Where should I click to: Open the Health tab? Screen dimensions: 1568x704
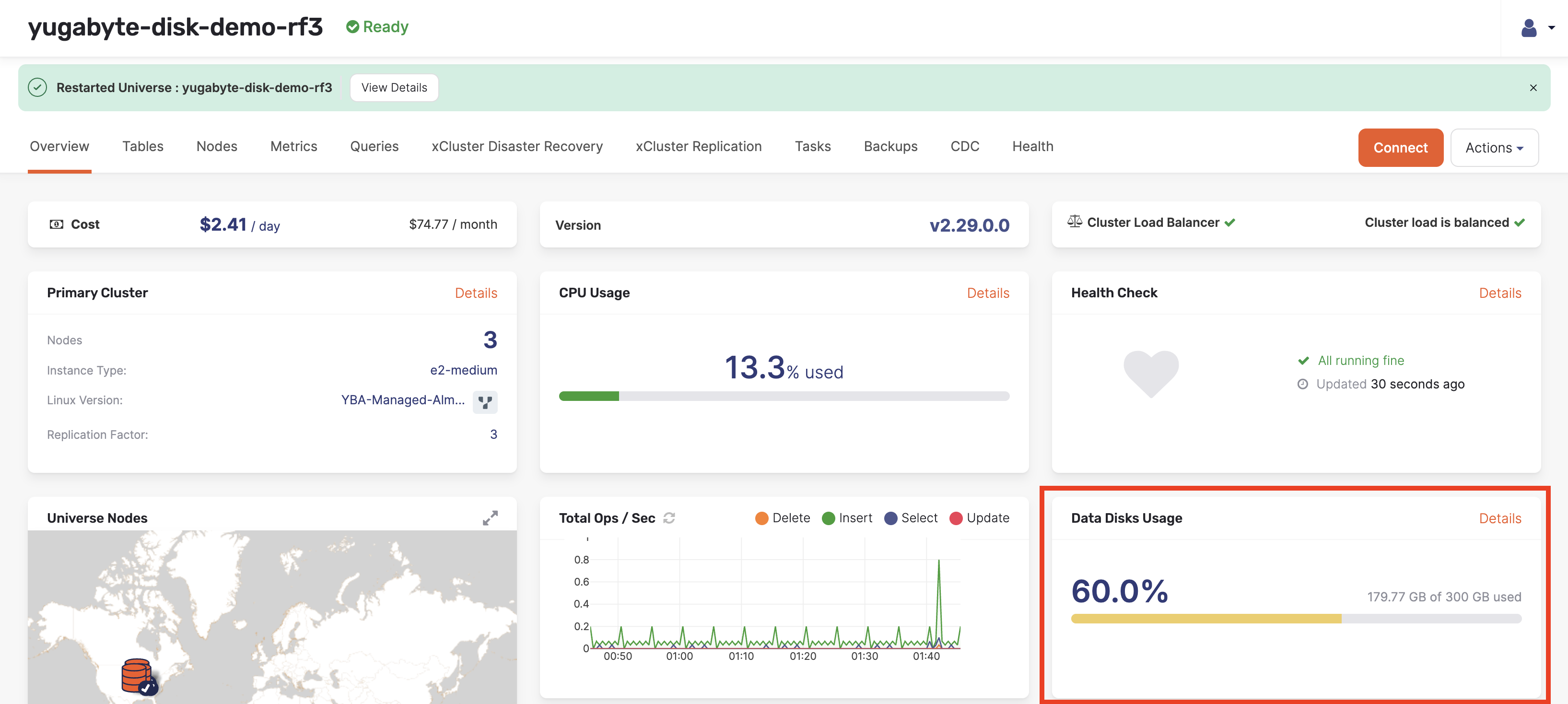(1032, 146)
